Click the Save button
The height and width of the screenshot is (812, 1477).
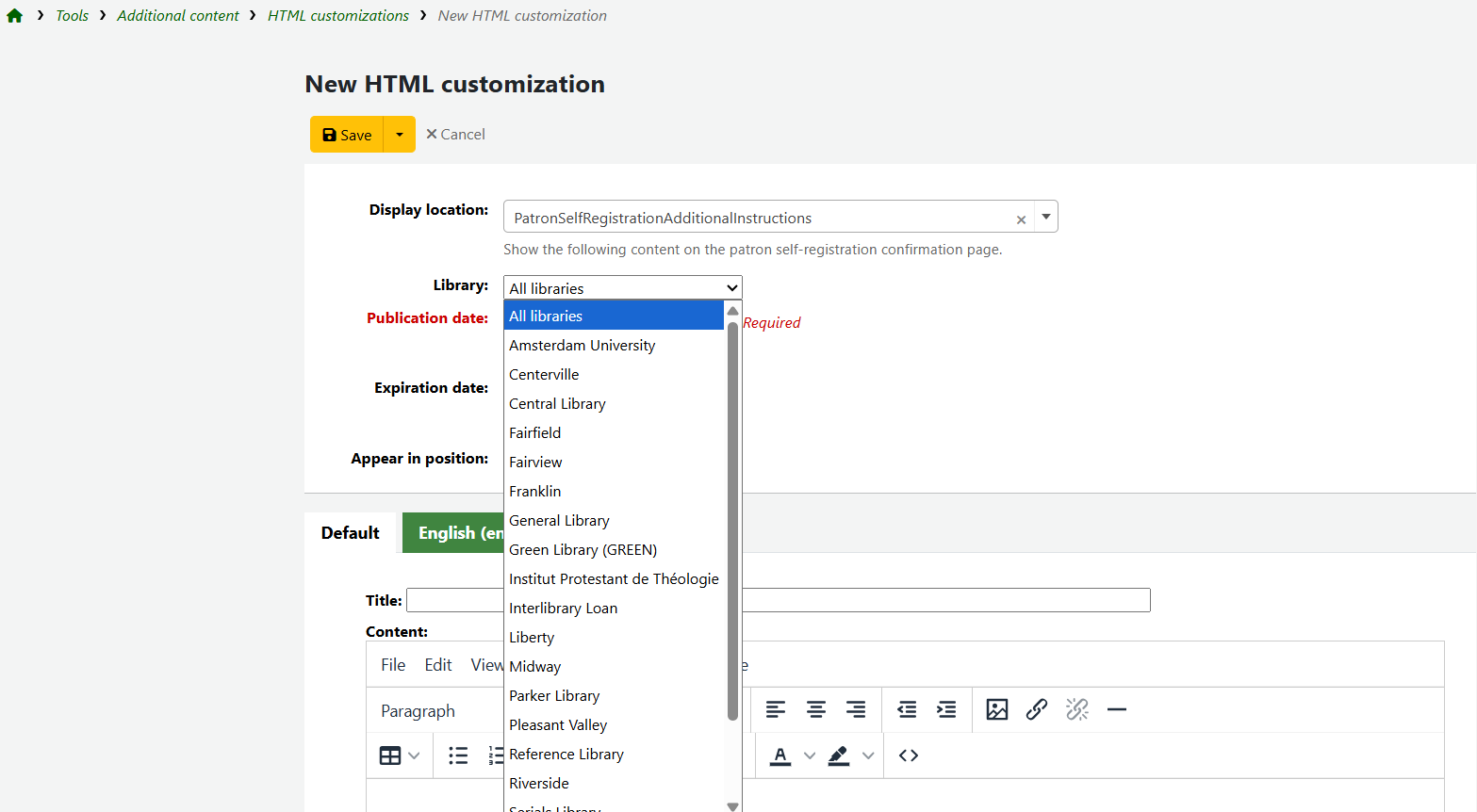point(347,135)
